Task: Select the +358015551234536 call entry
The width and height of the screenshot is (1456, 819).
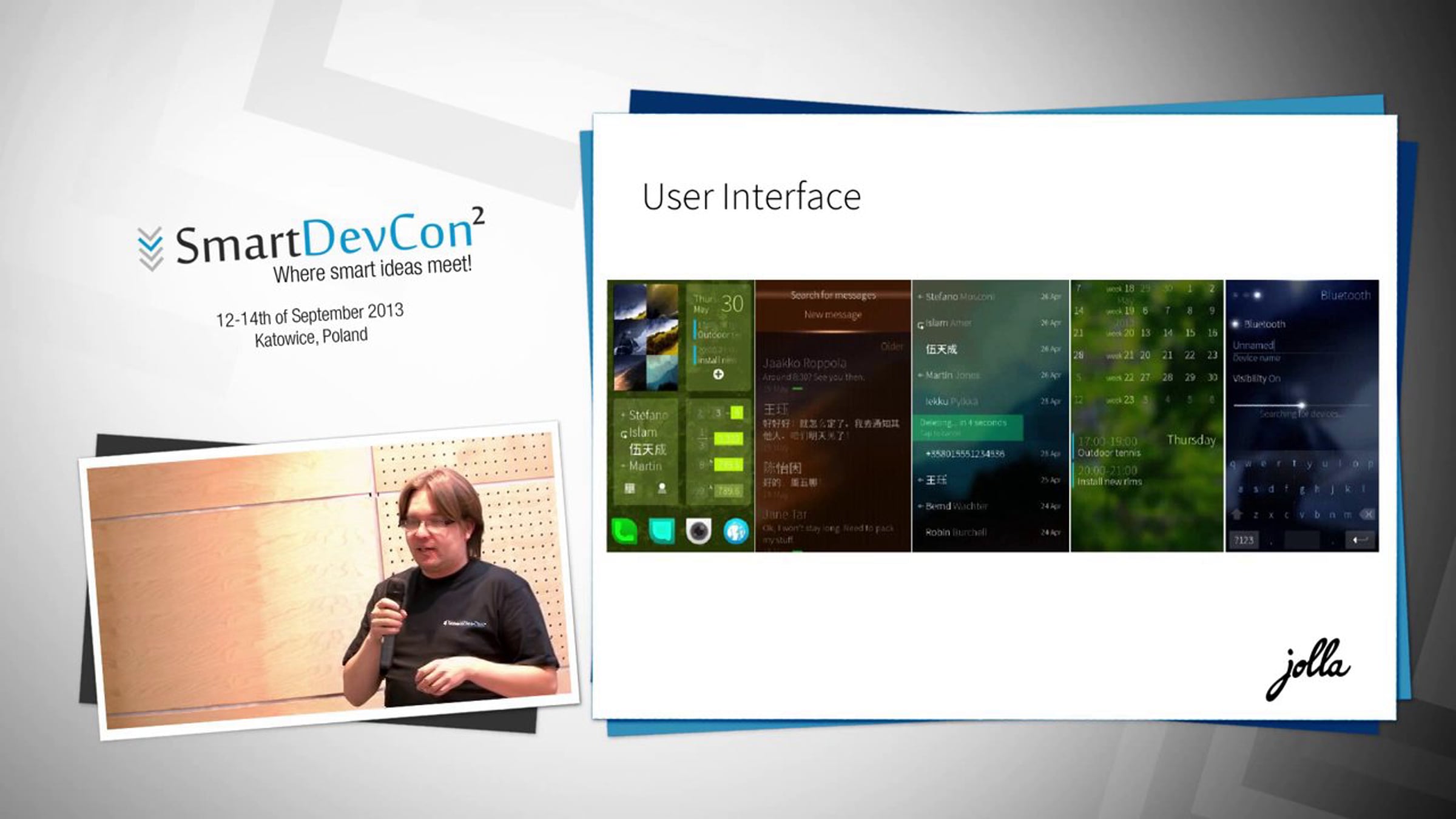Action: pyautogui.click(x=990, y=454)
